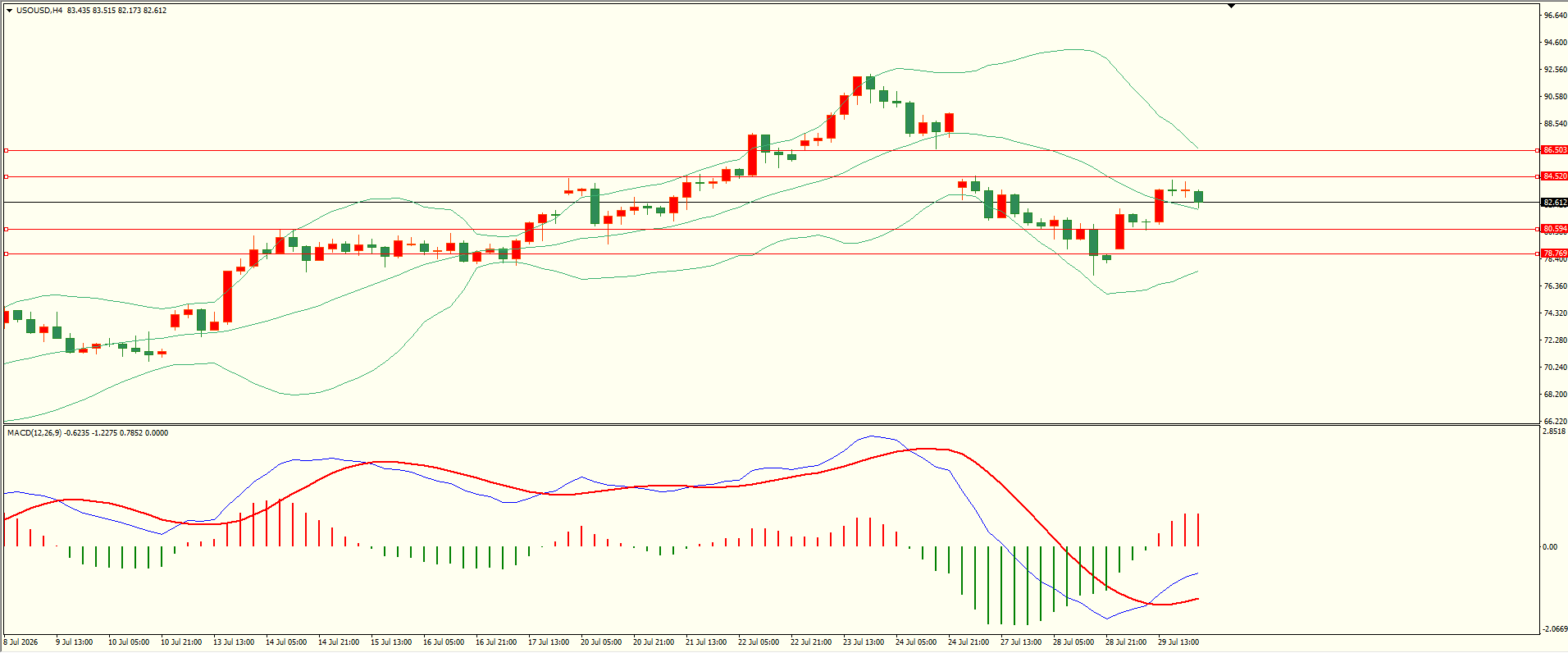Click the right handle of the 80.594 line
This screenshot has width=1568, height=653.
tap(1537, 229)
